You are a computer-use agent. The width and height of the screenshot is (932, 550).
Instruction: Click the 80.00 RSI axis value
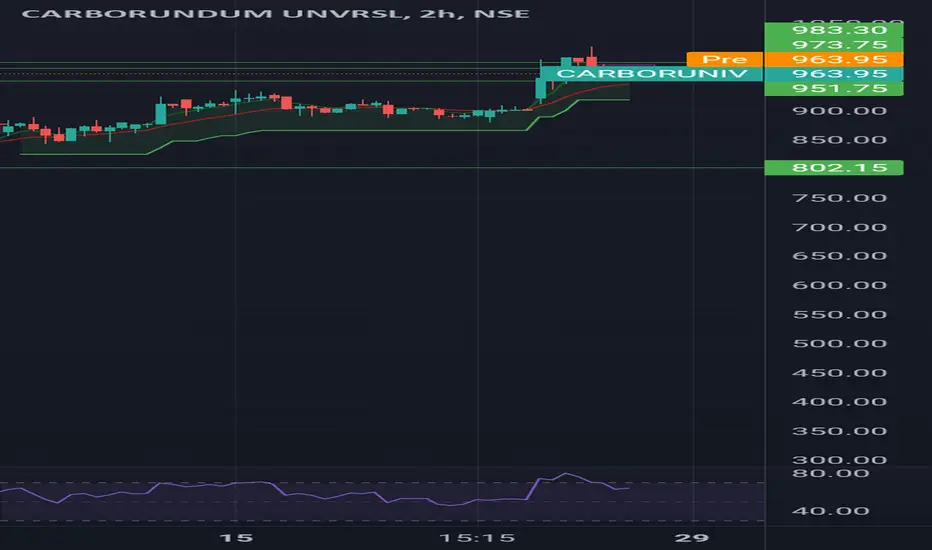pyautogui.click(x=830, y=473)
